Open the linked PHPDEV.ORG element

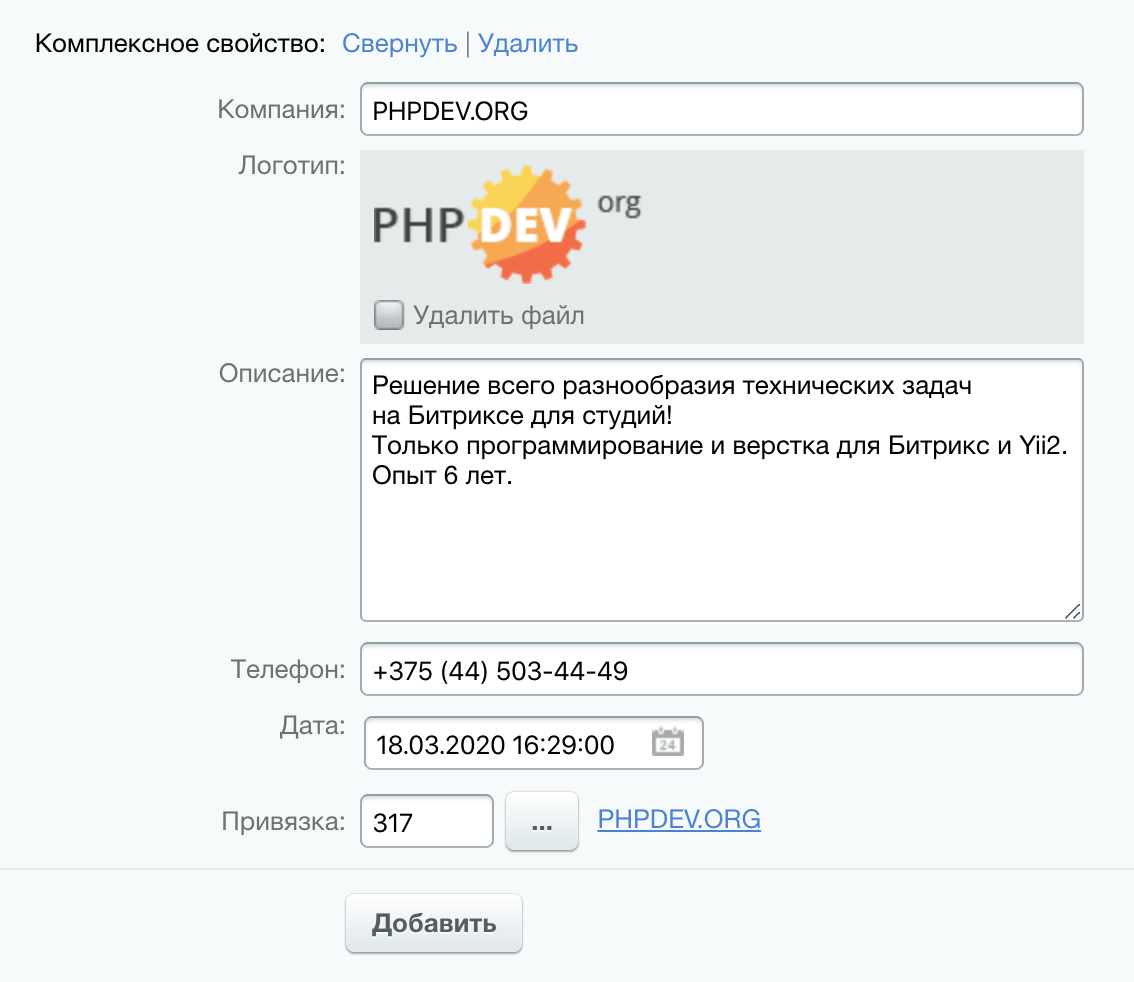(679, 819)
